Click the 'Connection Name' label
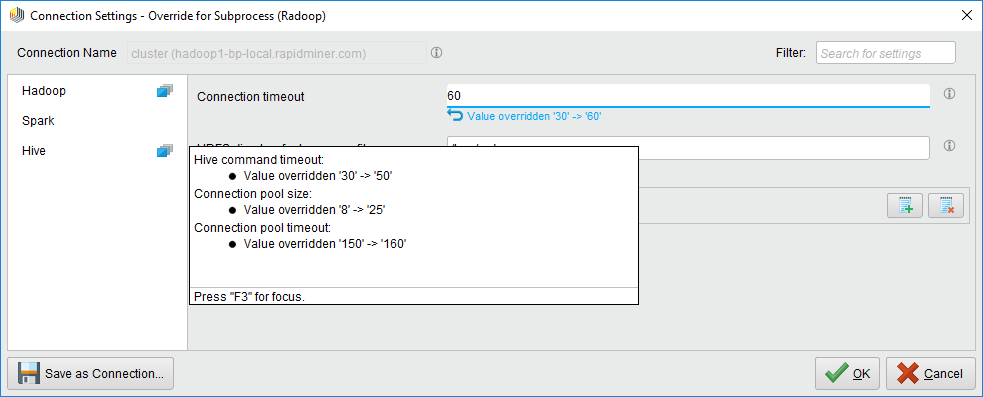Viewport: 983px width, 397px height. click(67, 53)
